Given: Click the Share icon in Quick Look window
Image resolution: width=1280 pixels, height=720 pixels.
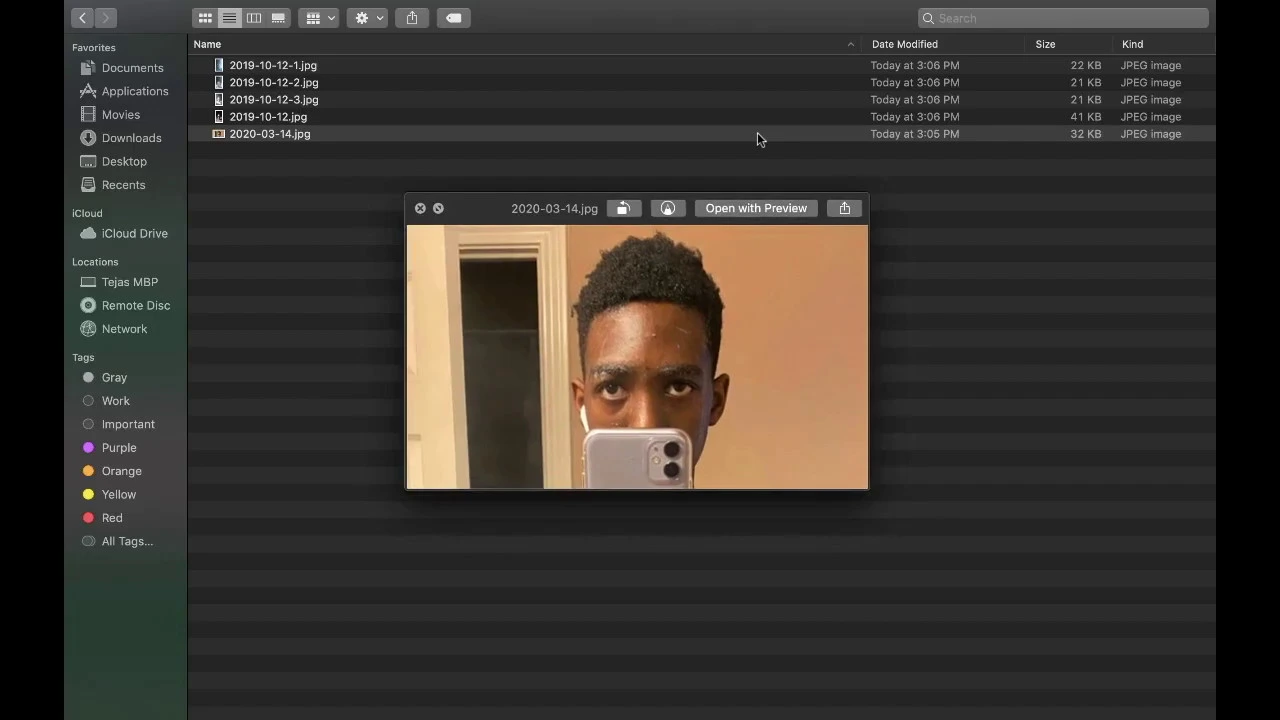Looking at the screenshot, I should coord(845,208).
